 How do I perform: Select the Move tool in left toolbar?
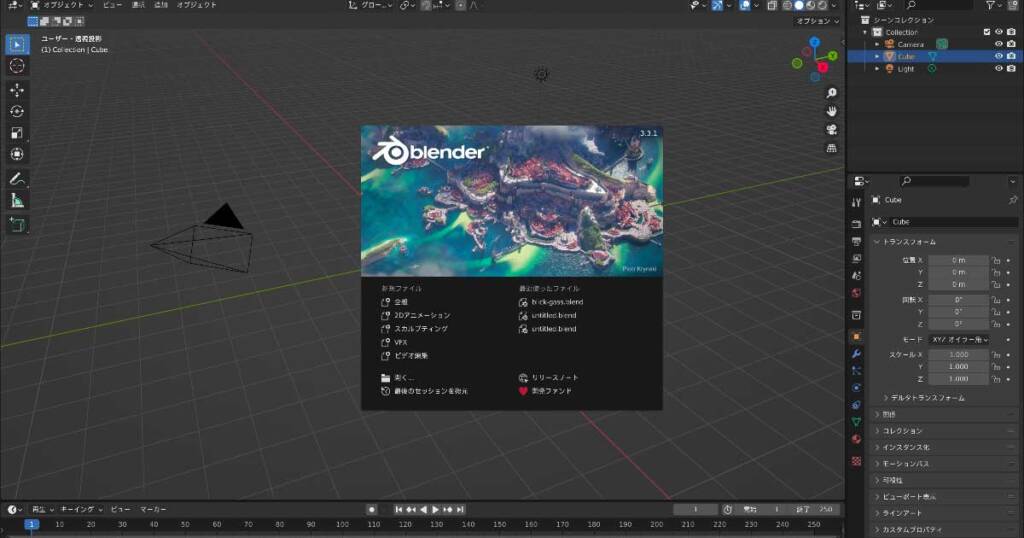17,89
